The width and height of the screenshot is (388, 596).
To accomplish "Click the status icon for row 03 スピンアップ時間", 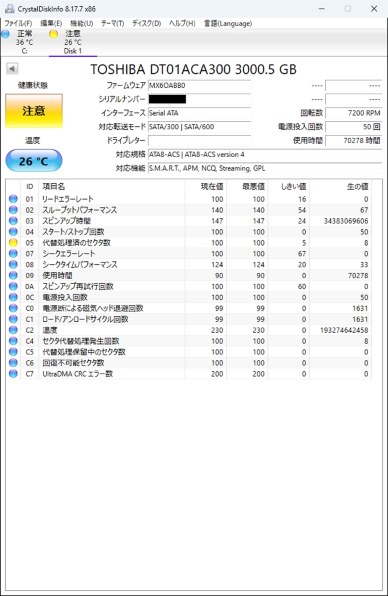I will [13, 221].
